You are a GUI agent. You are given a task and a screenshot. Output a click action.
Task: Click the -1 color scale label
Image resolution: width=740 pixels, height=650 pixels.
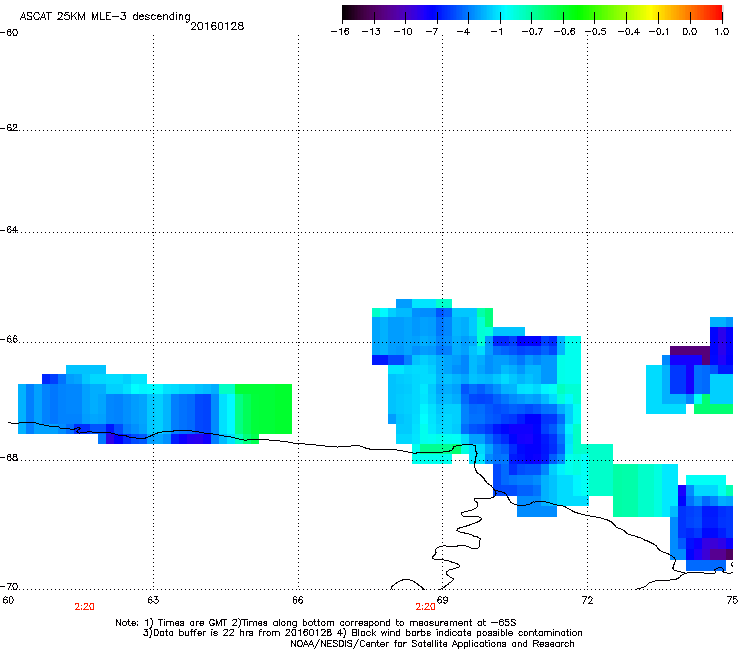point(496,32)
